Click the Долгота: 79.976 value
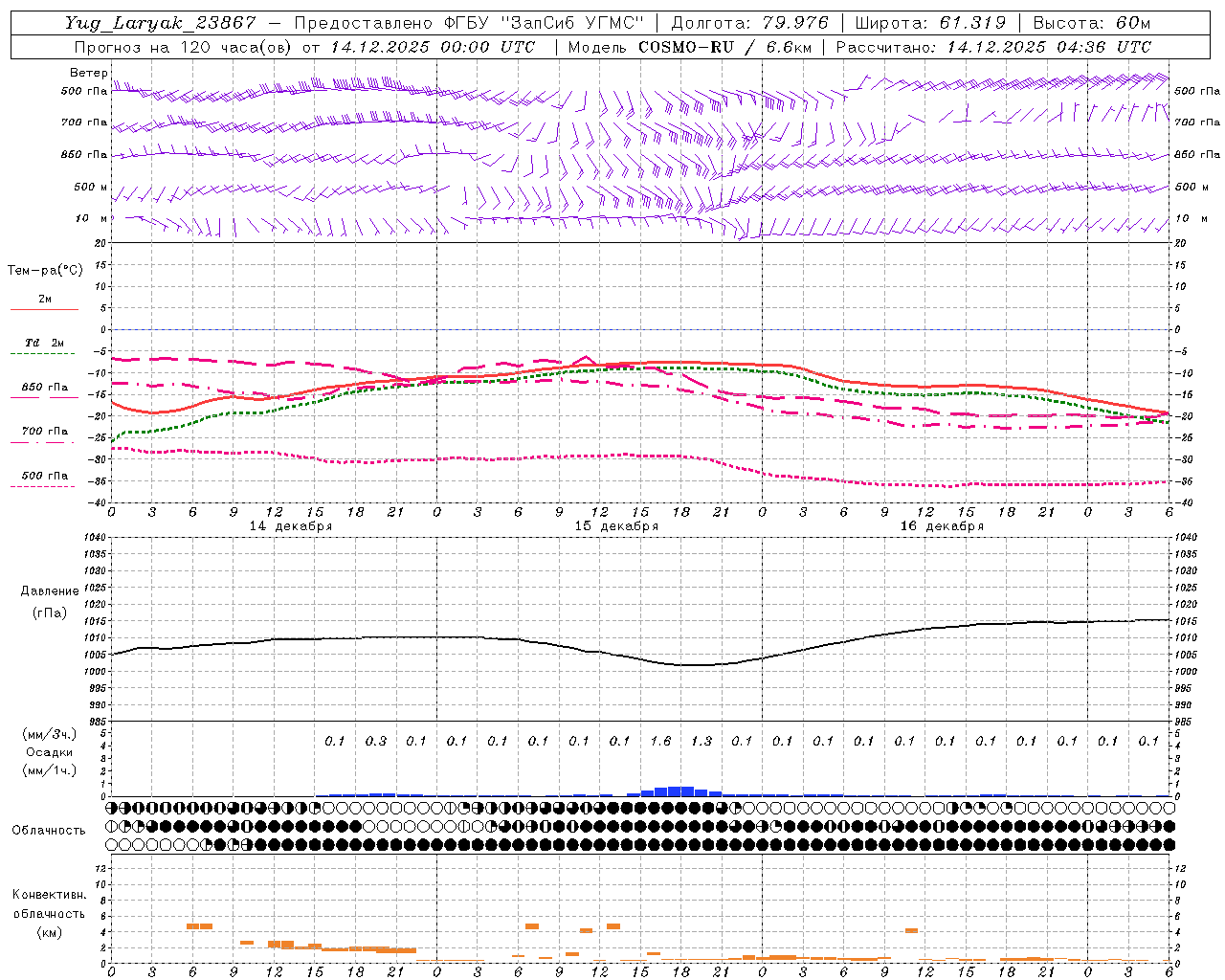Viewport: 1225px width, 980px height. coord(750,23)
